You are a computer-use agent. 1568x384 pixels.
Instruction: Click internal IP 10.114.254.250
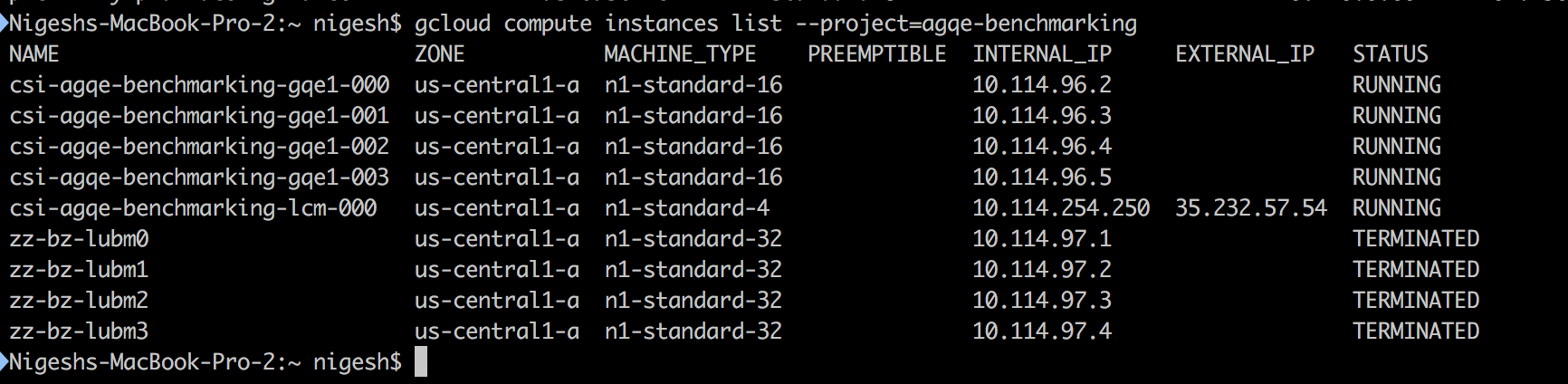pos(1060,208)
